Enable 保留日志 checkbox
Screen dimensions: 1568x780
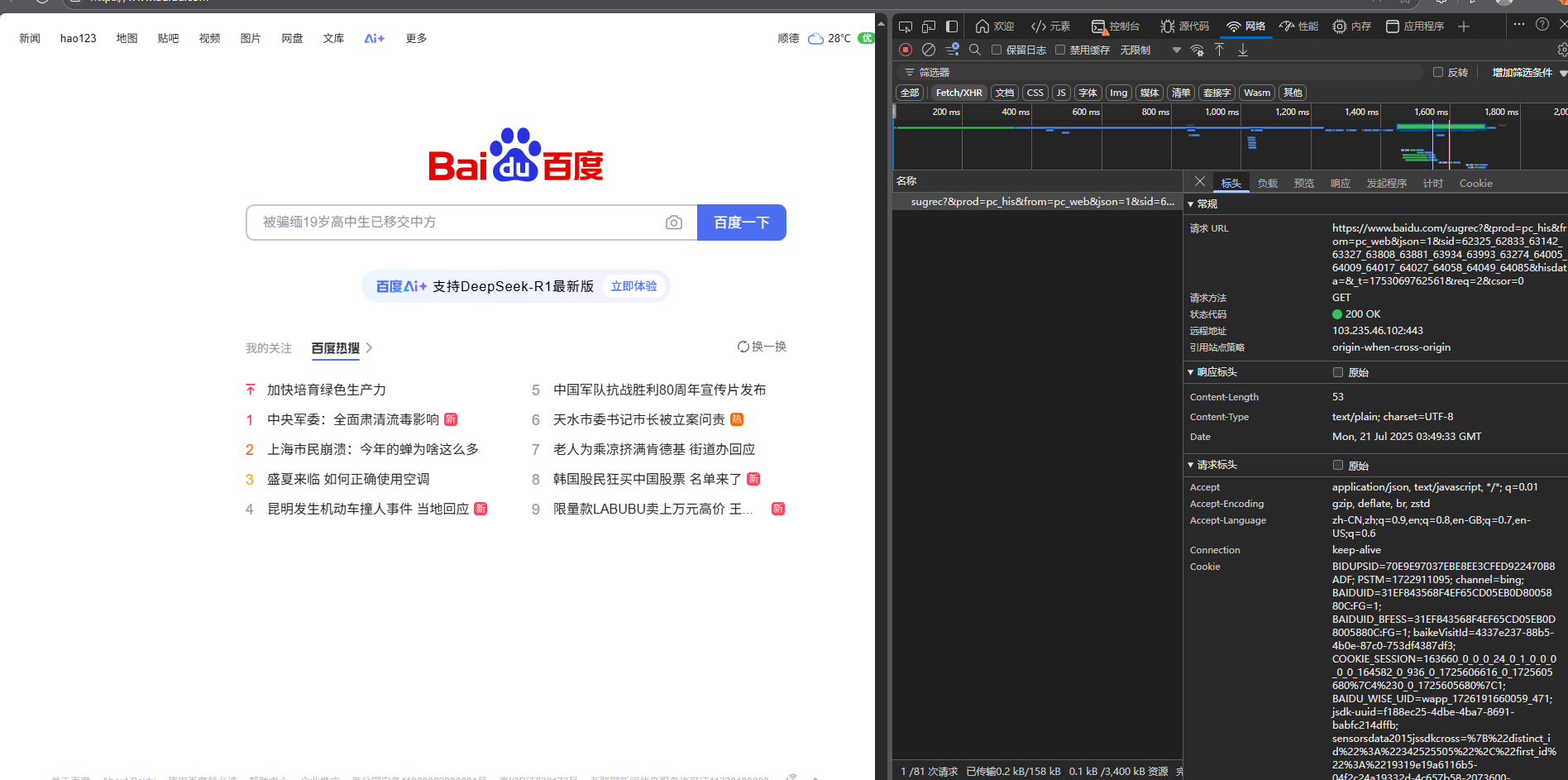pyautogui.click(x=997, y=50)
